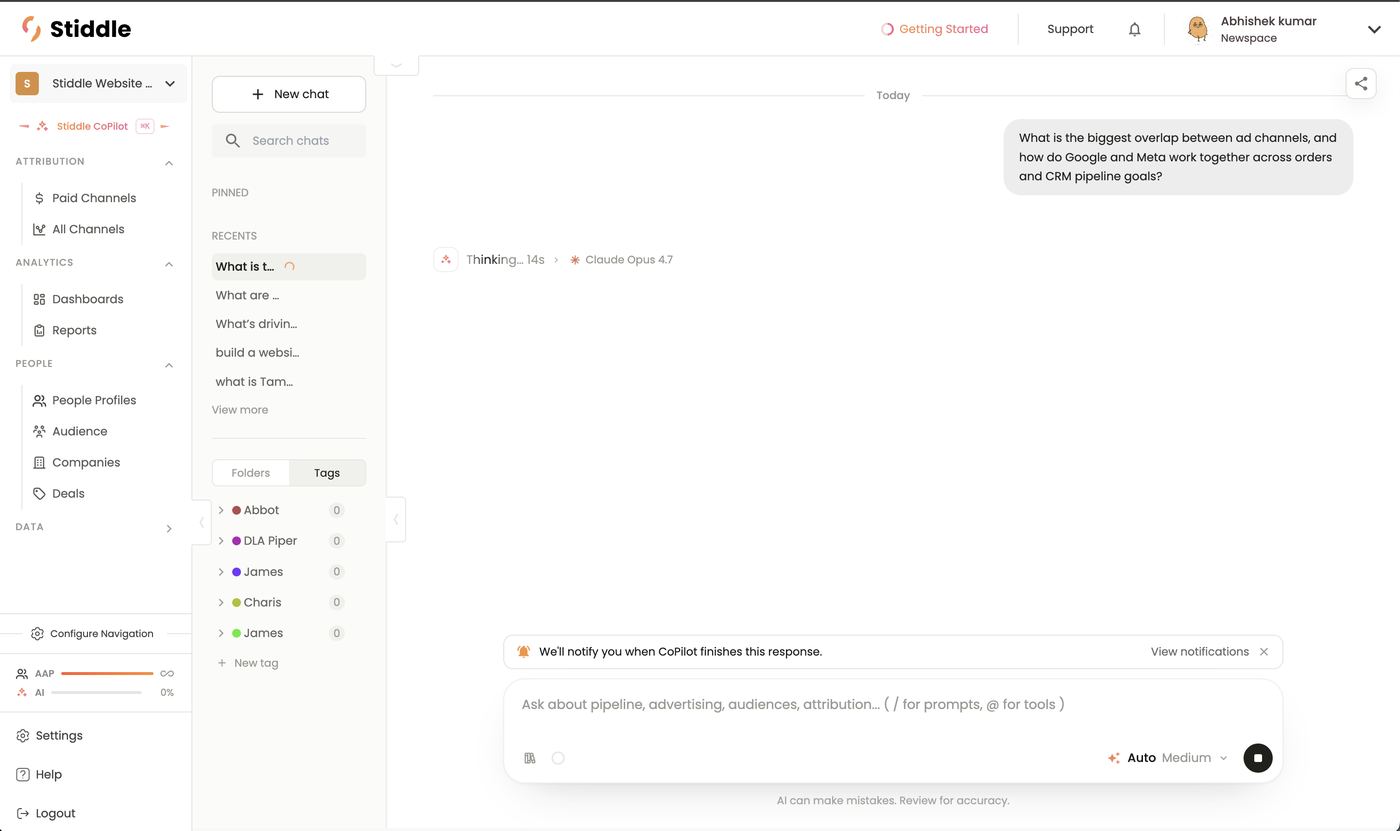Click the user avatar icon
This screenshot has height=831, width=1400.
click(x=1197, y=29)
